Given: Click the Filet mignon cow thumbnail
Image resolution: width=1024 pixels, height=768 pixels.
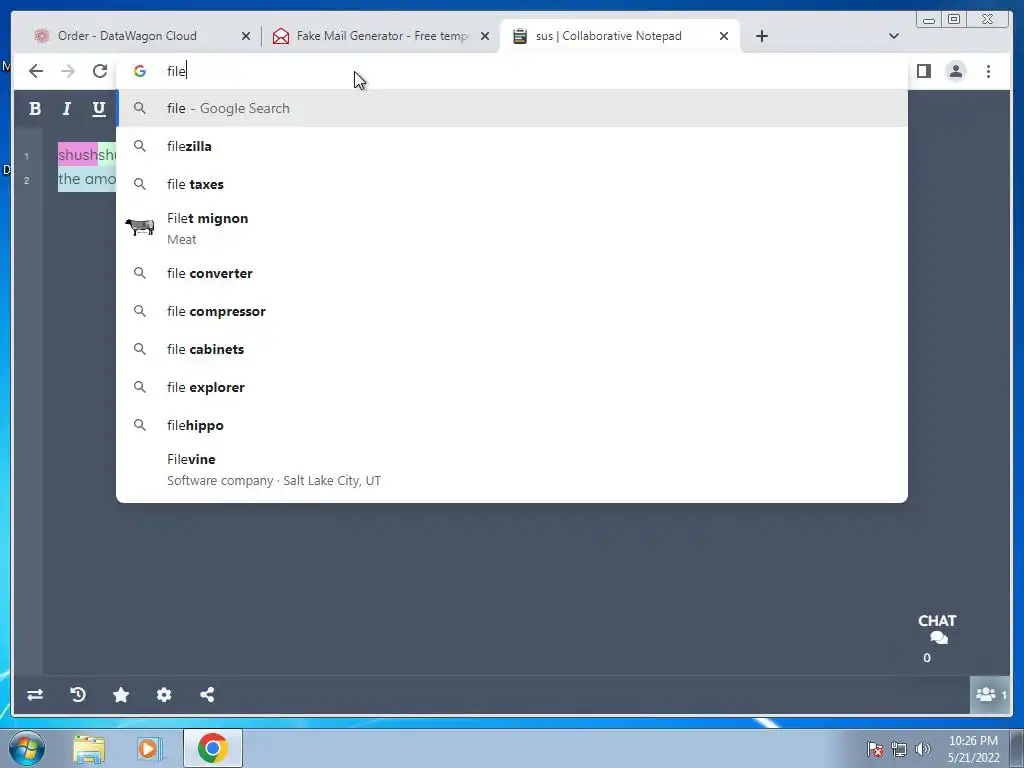Looking at the screenshot, I should 140,227.
